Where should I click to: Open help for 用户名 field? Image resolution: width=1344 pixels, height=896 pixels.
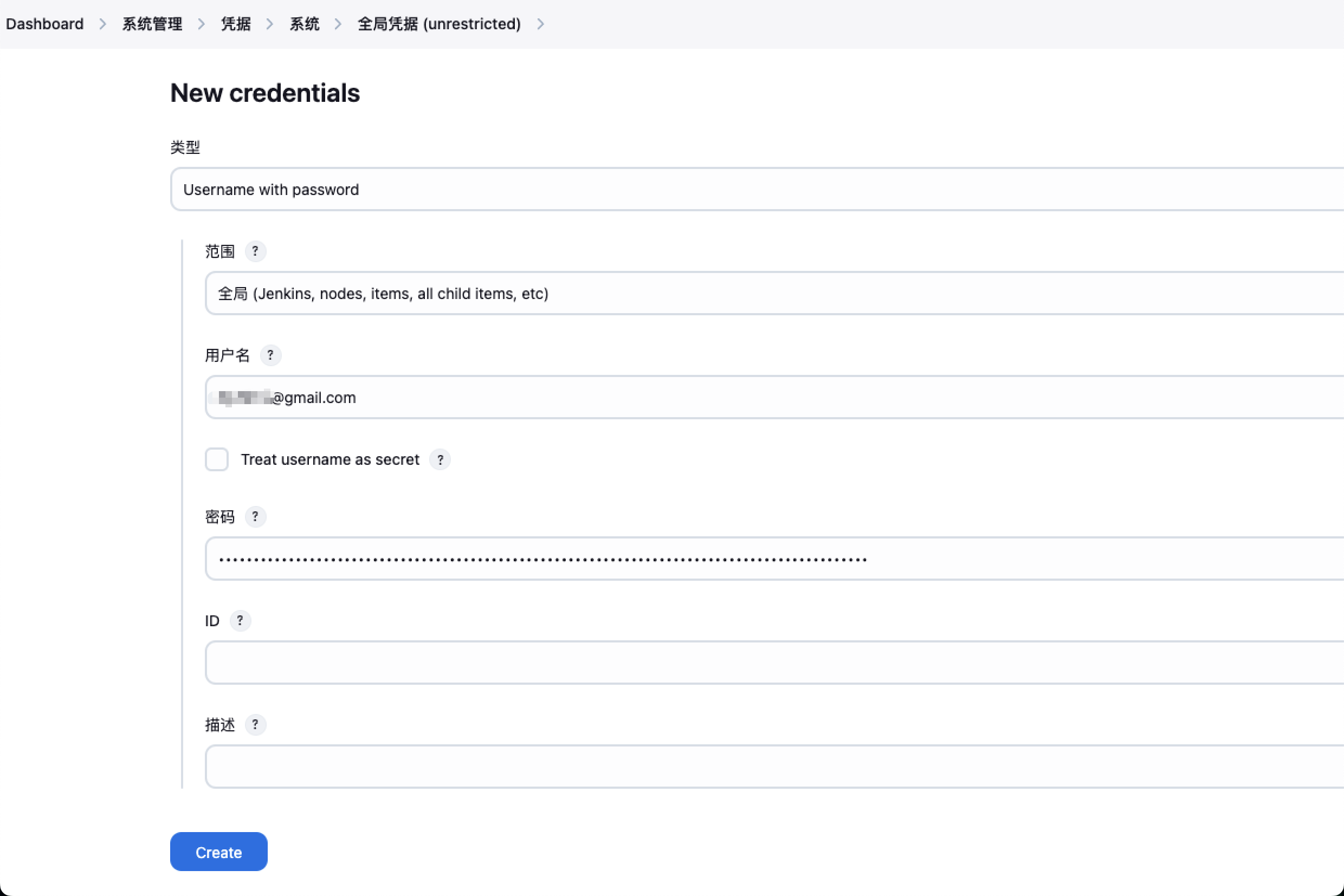270,355
